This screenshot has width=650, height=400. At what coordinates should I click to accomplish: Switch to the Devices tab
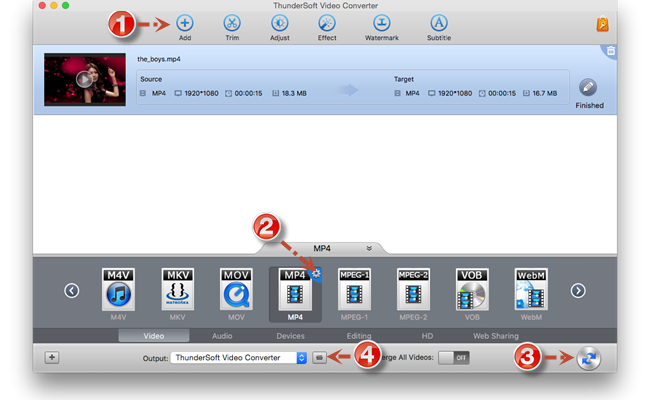pos(291,336)
